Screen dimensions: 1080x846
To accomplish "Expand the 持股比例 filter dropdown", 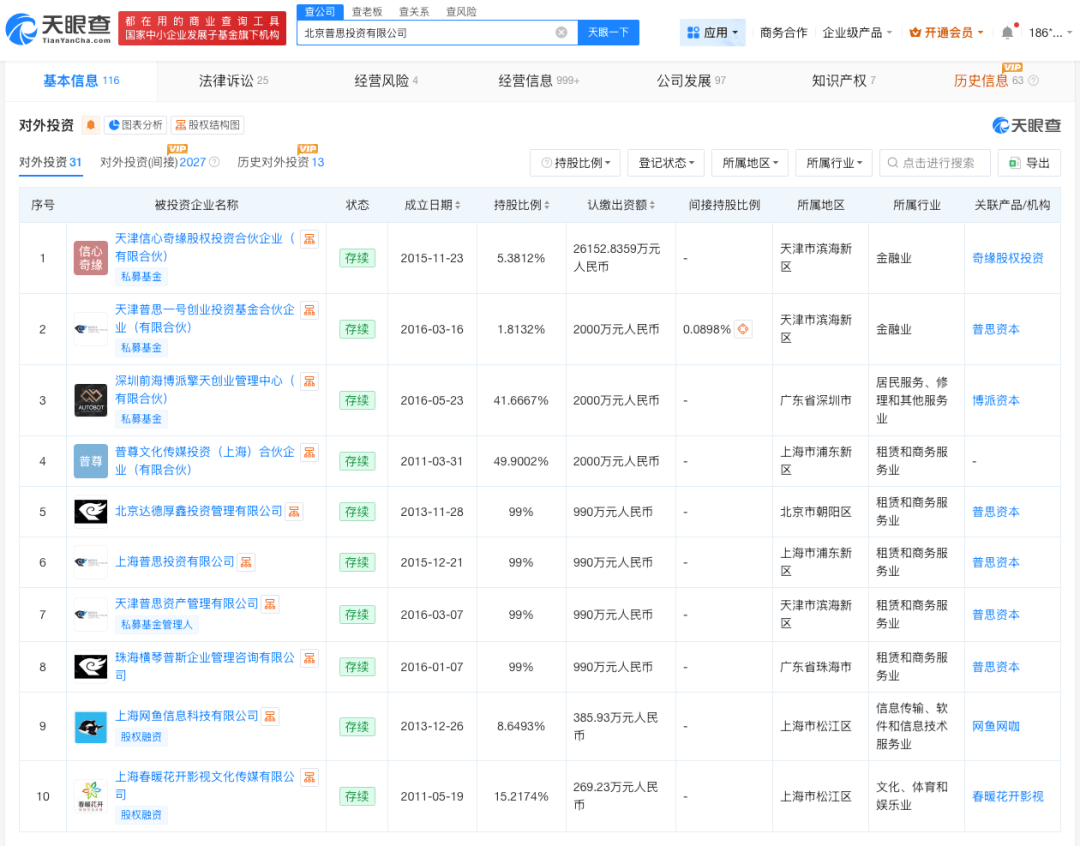I will (x=580, y=163).
